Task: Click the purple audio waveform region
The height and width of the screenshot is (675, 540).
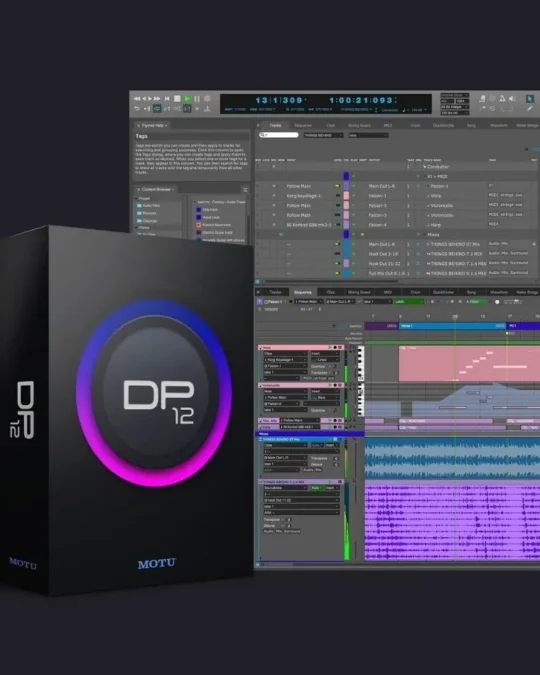Action: [x=452, y=522]
